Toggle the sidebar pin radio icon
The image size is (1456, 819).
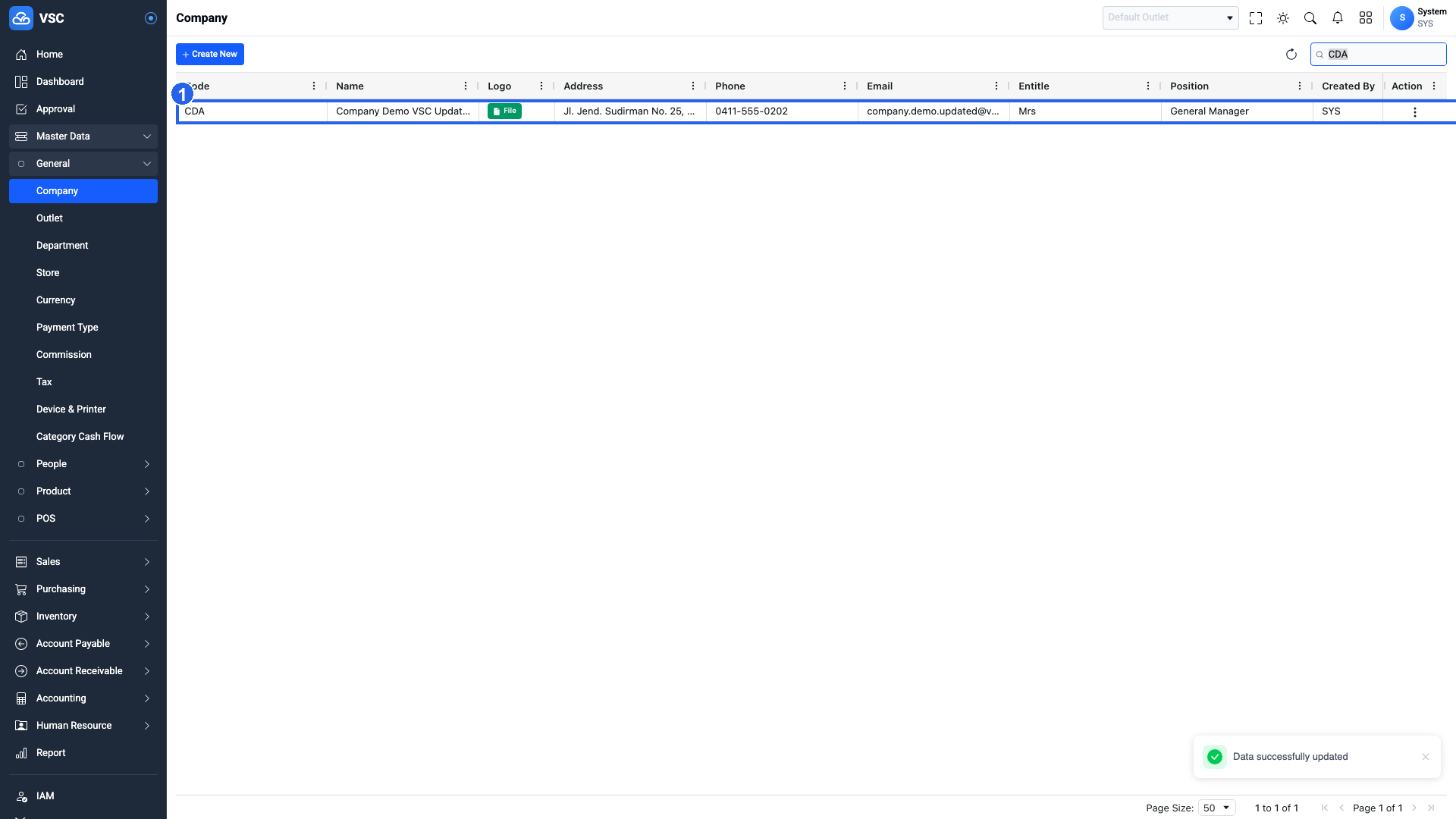(x=151, y=18)
